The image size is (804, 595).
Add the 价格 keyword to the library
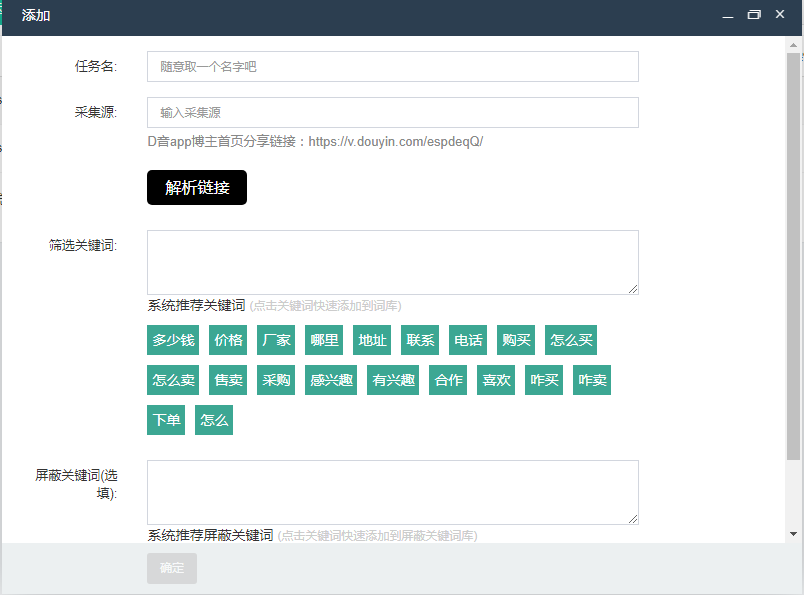(228, 340)
